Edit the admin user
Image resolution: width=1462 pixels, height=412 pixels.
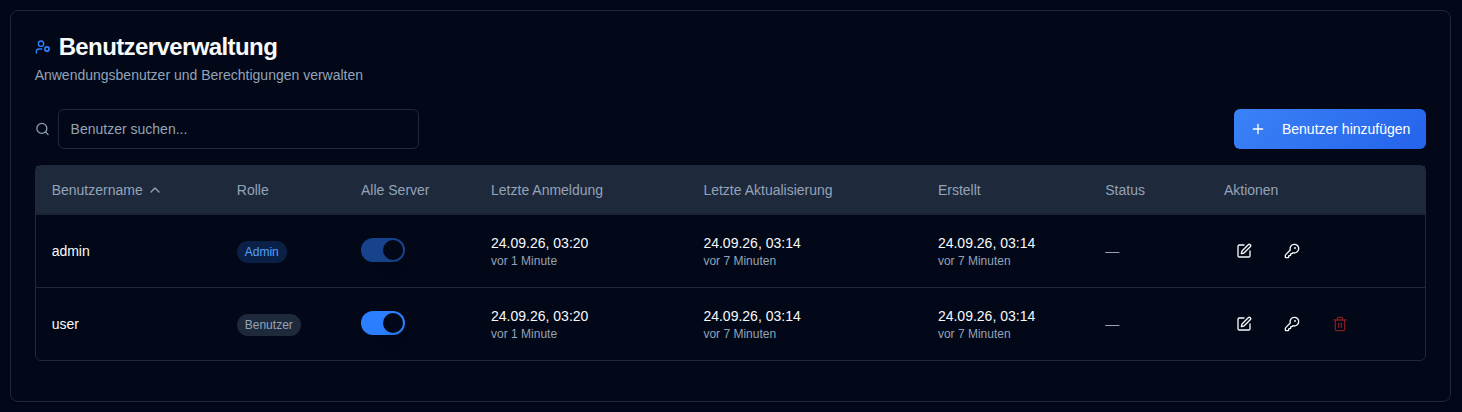(x=1244, y=251)
